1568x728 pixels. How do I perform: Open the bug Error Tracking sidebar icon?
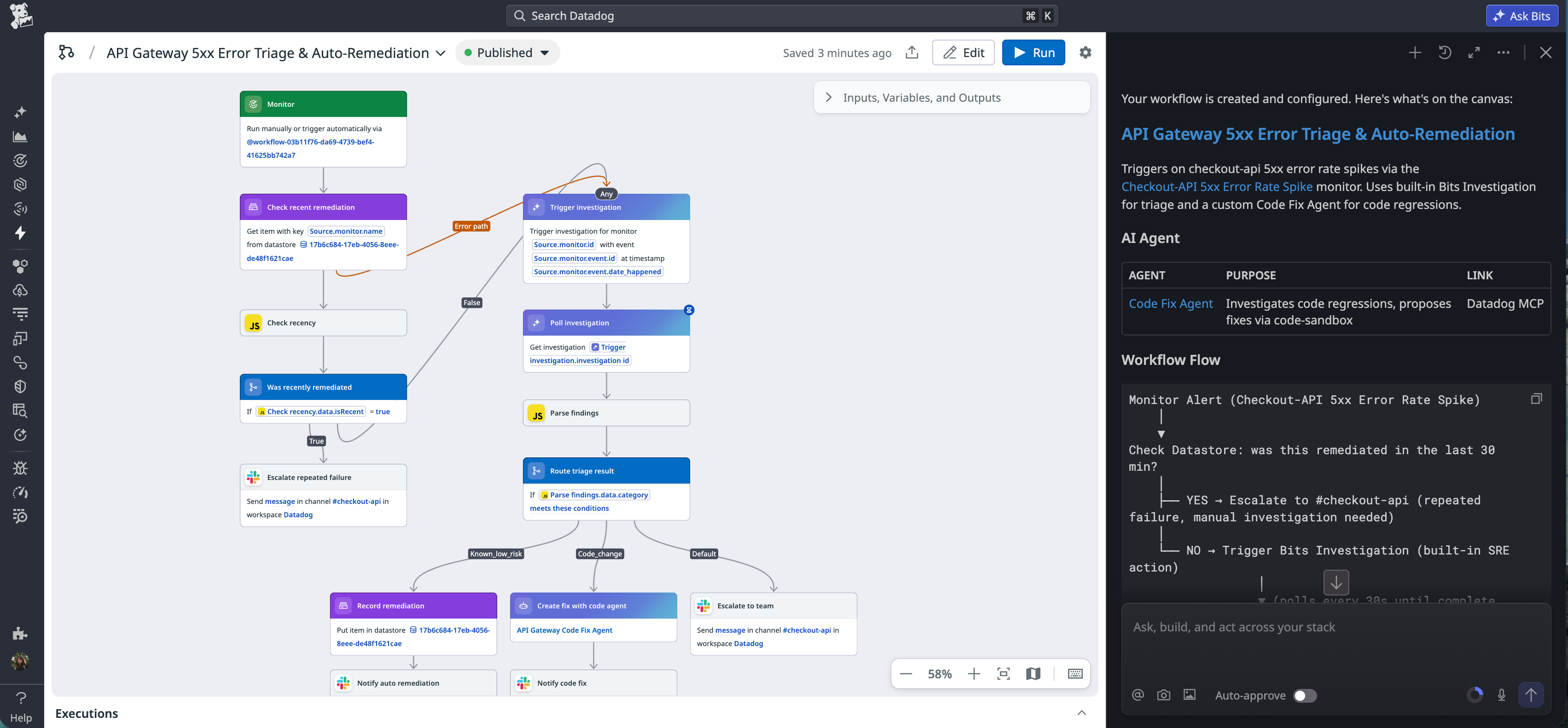pyautogui.click(x=21, y=468)
